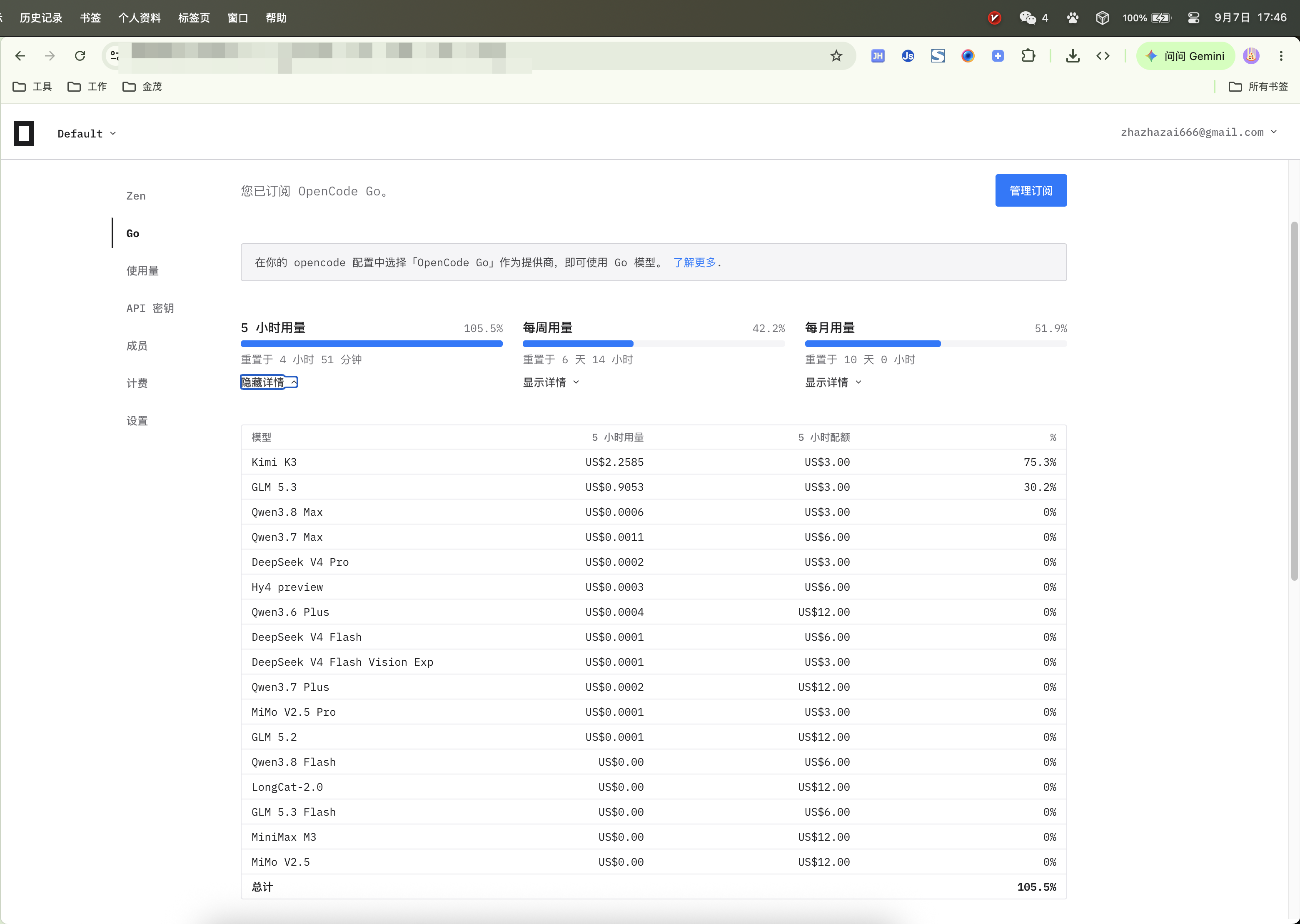
Task: Open the 帮助 menu
Action: click(x=276, y=17)
